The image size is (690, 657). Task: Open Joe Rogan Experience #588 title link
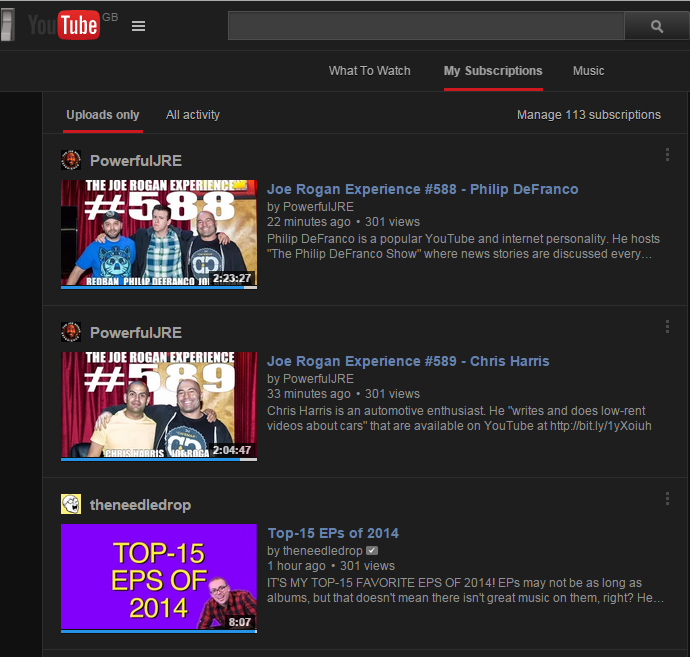coord(422,189)
